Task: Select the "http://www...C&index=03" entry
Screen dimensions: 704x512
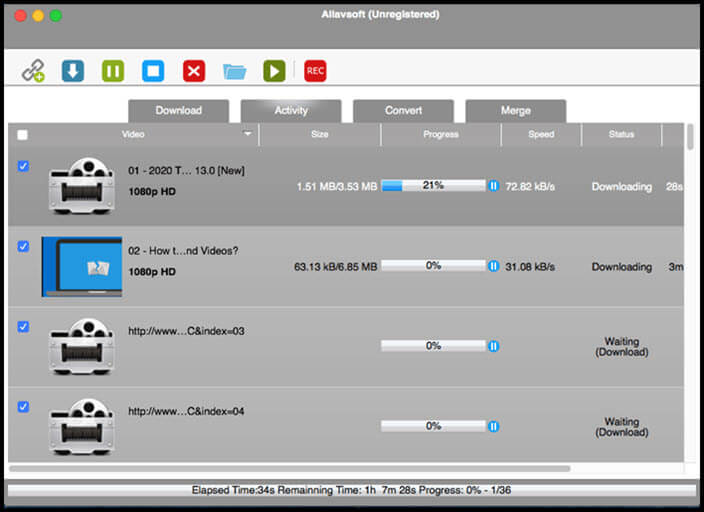Action: [186, 331]
